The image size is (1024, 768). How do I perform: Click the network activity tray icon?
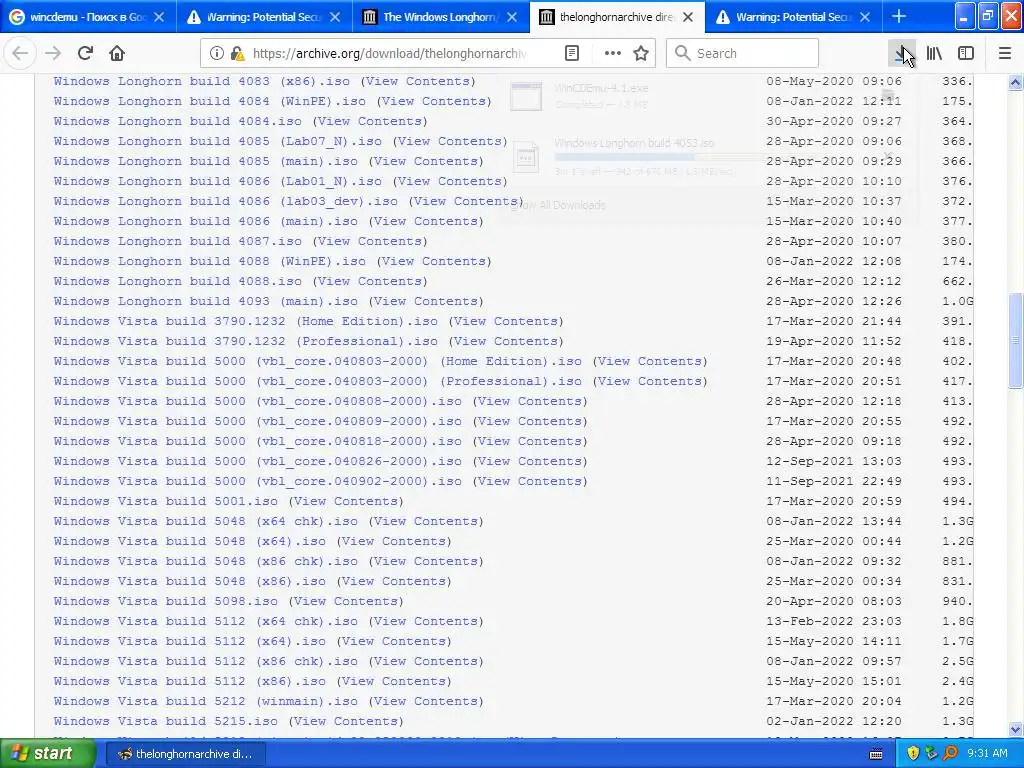click(931, 754)
